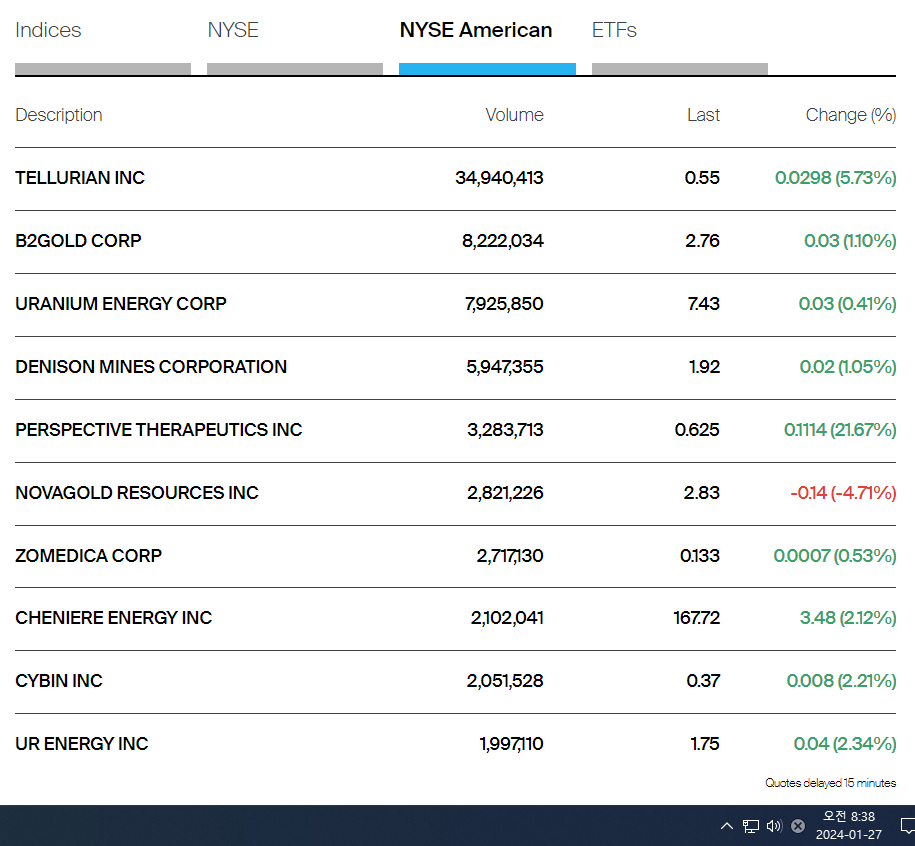The height and width of the screenshot is (846, 915).
Task: Click Denison change 0.02 (1.05%)
Action: (x=848, y=367)
